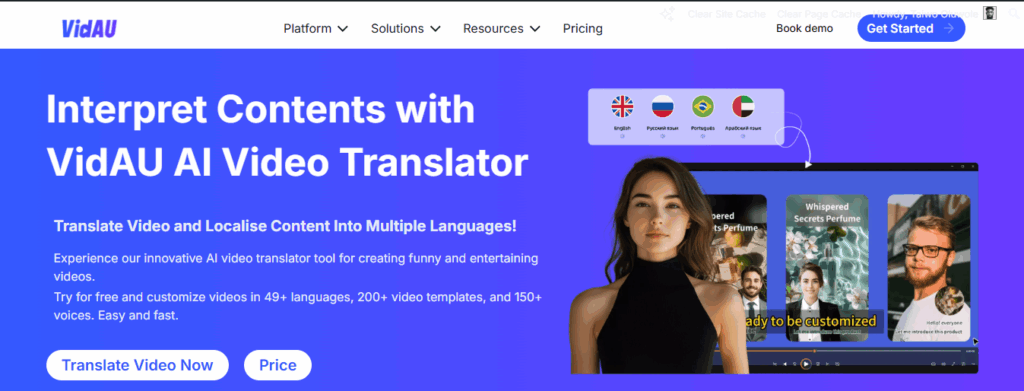Click 'Interpret Contents with VidAU AI Video Translator' heading

(x=287, y=136)
